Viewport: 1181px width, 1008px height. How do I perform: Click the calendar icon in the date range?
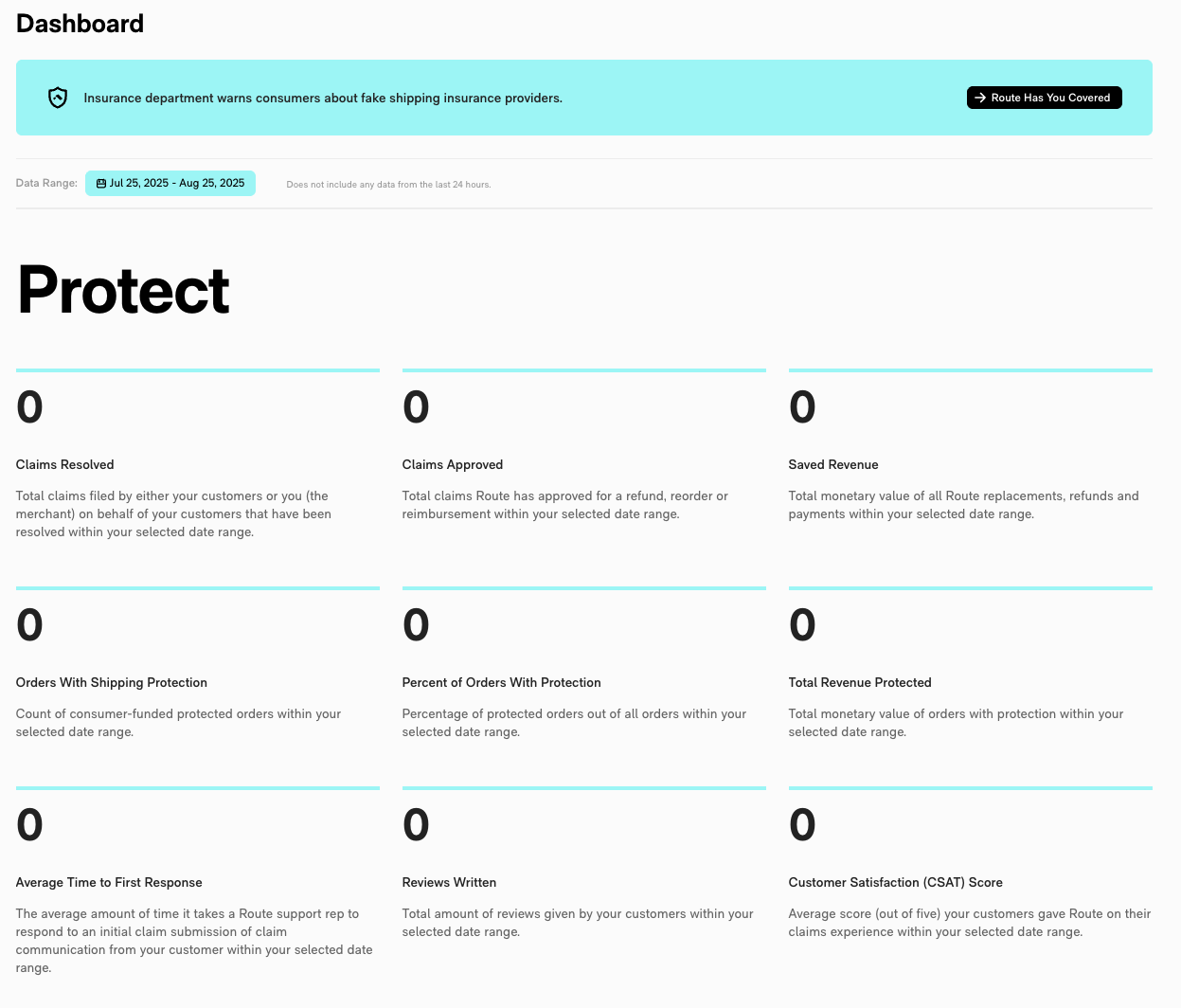coord(101,184)
